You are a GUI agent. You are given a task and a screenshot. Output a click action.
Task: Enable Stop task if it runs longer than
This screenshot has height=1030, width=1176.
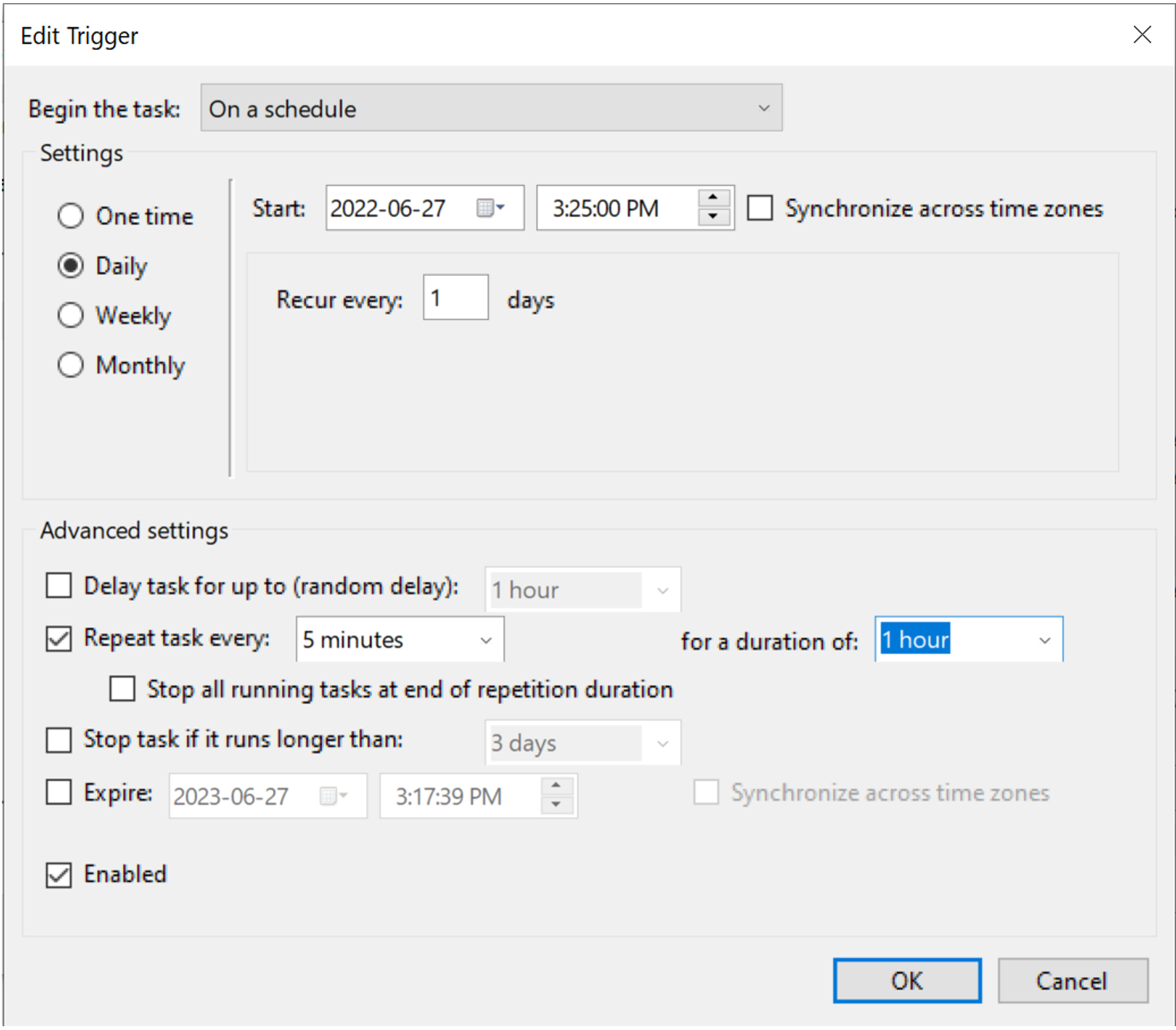pyautogui.click(x=59, y=740)
